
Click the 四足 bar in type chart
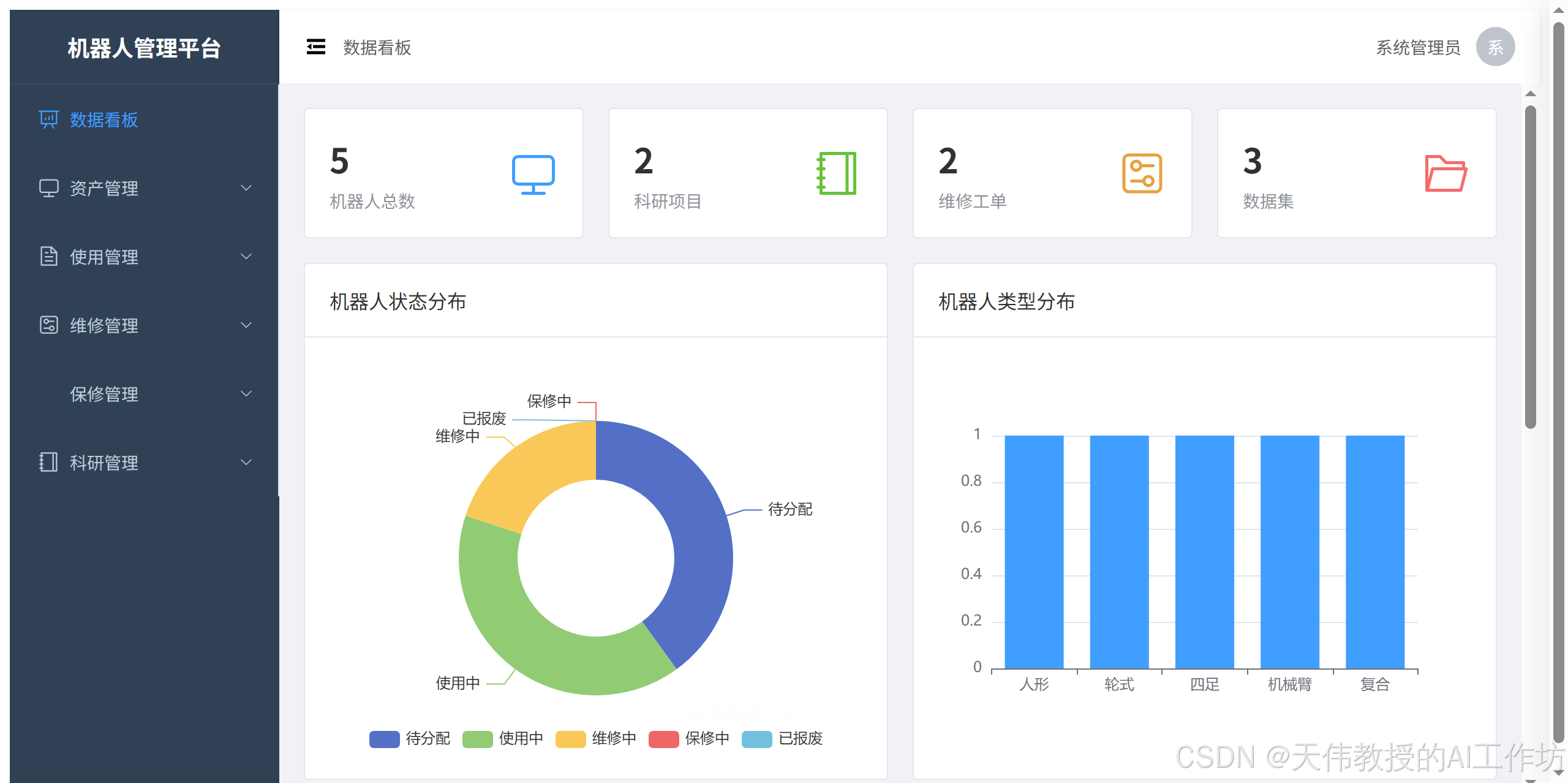[1205, 552]
